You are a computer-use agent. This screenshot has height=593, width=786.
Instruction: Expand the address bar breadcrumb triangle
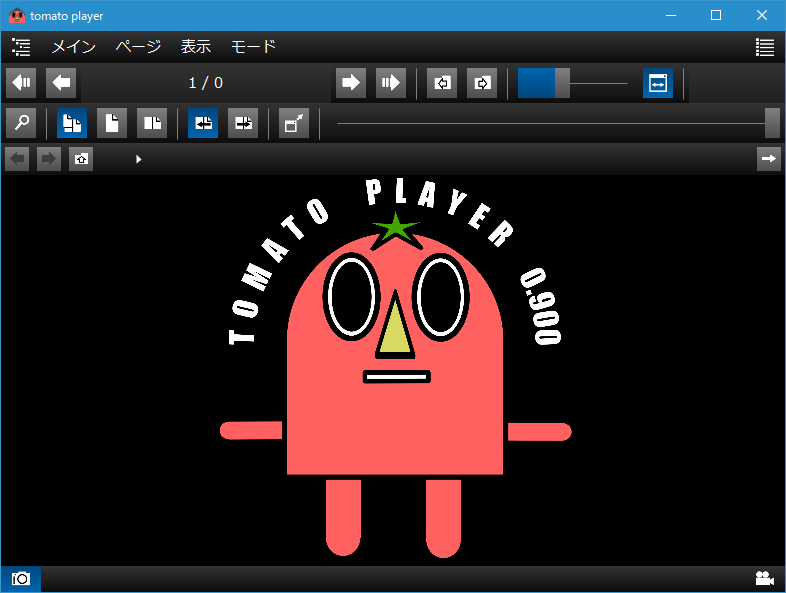pyautogui.click(x=138, y=159)
